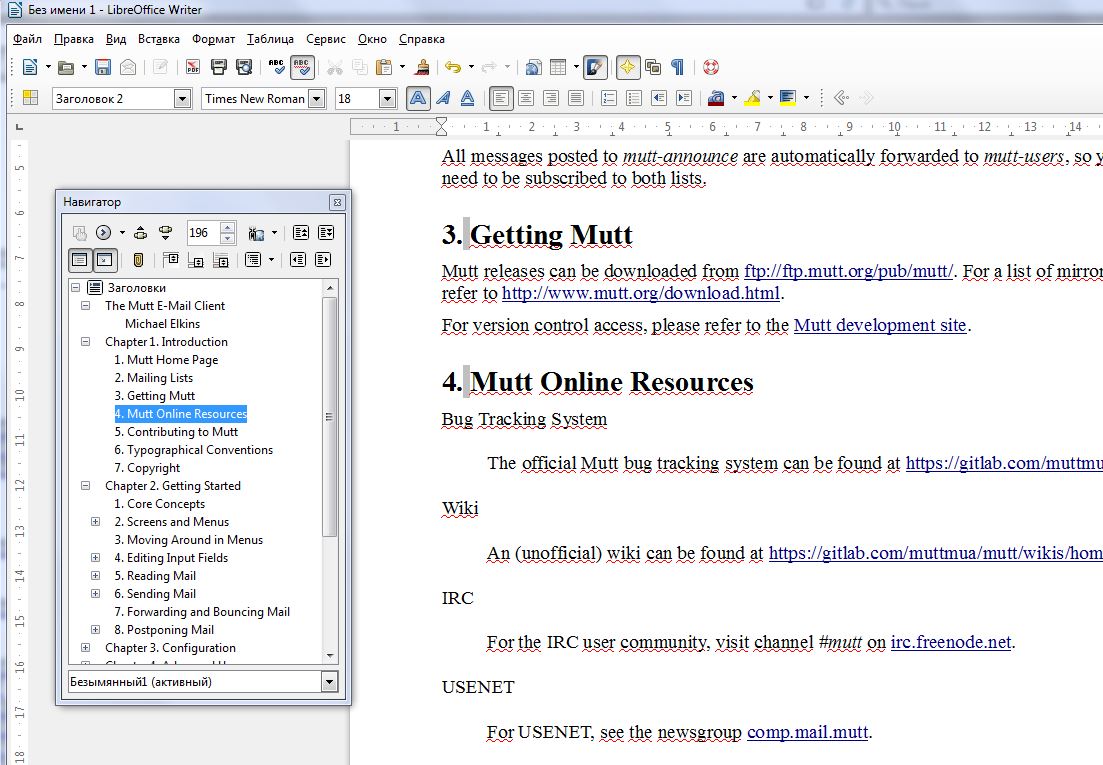Run the Spelling and Grammar check icon
Screen dimensions: 1103x765
click(276, 68)
